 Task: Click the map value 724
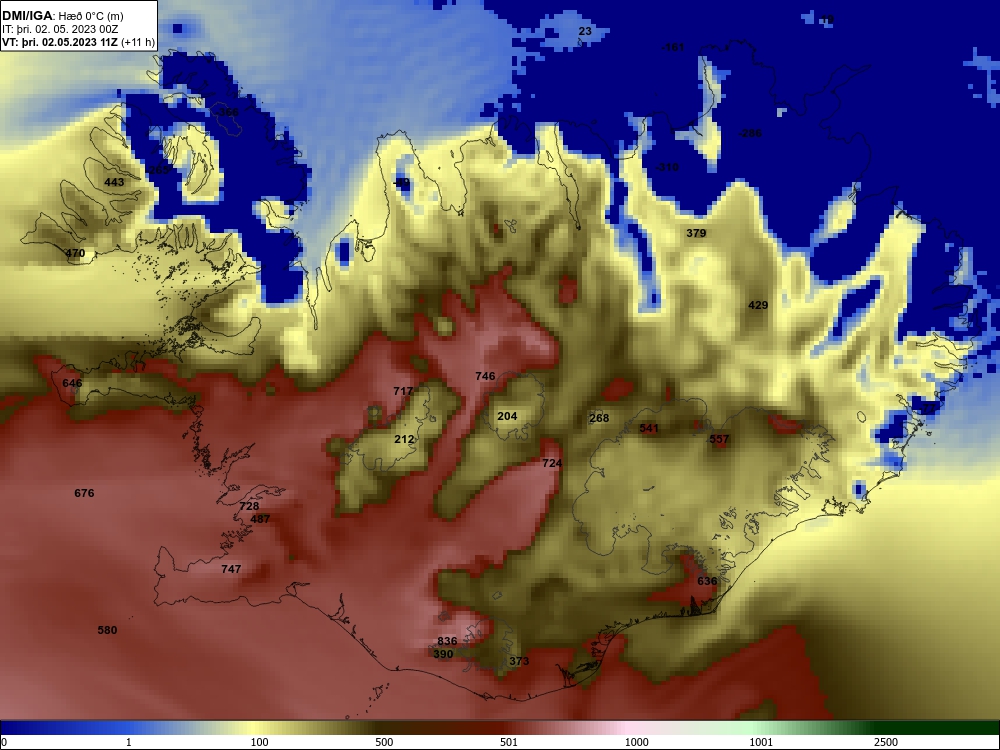coord(552,463)
